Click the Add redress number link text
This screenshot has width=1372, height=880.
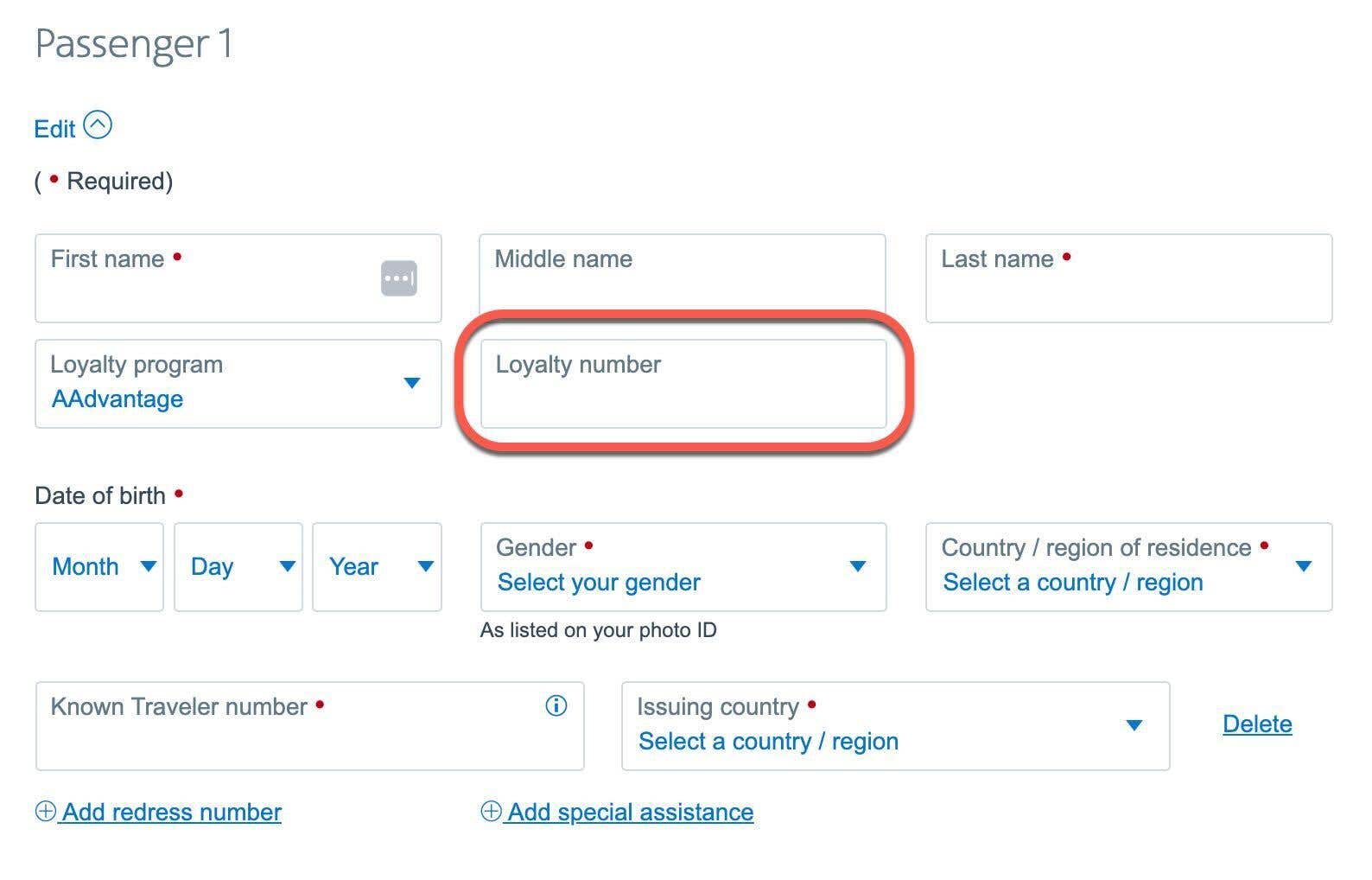point(172,813)
